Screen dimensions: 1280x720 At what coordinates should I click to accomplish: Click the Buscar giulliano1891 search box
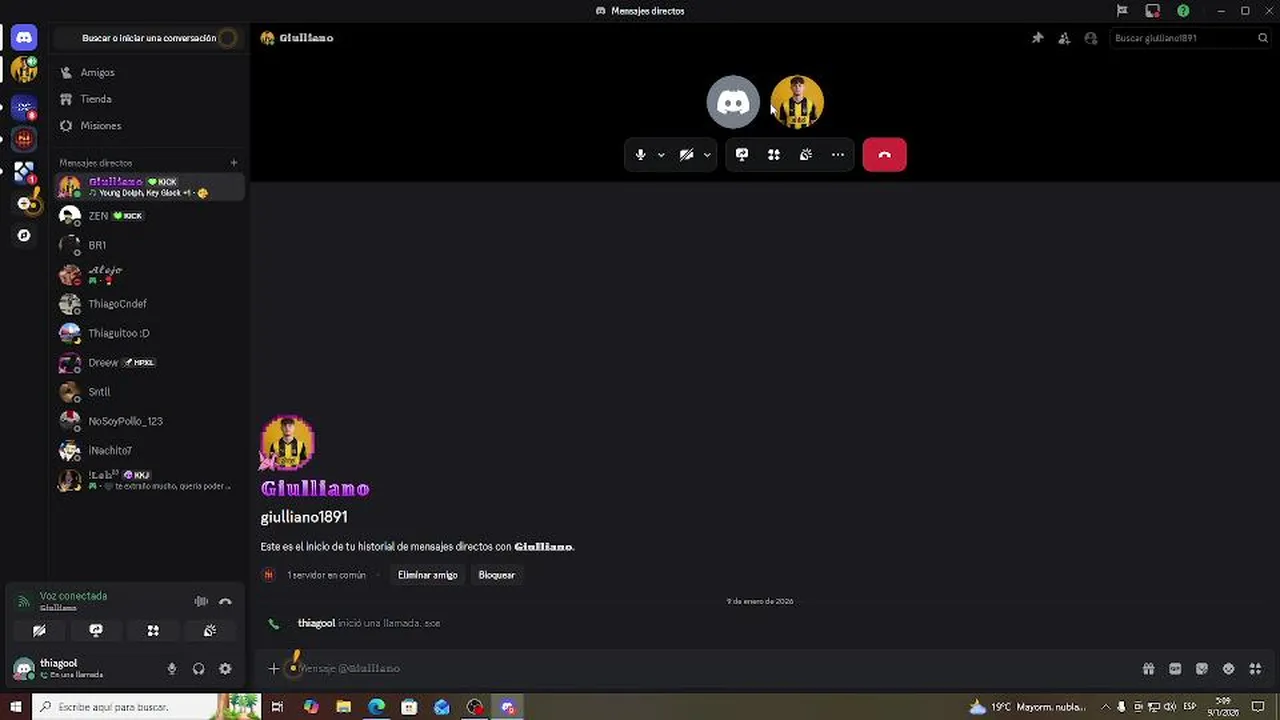1190,38
